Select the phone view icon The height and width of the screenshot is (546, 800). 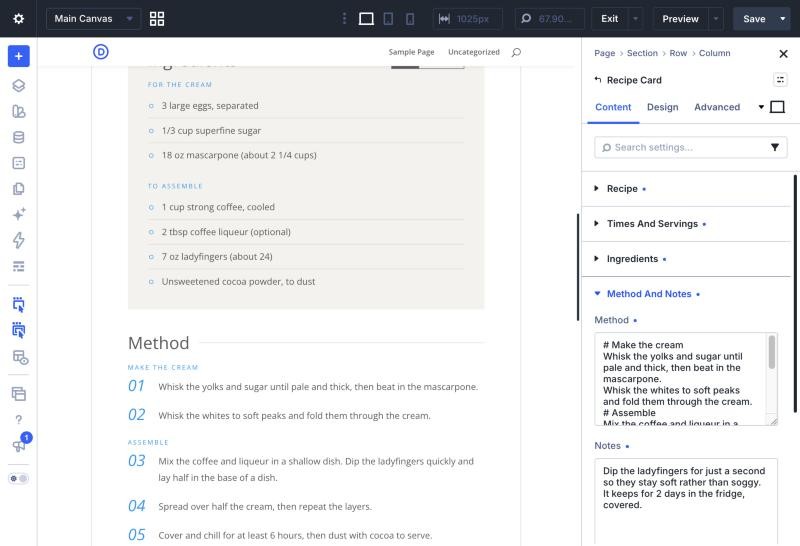tap(410, 19)
